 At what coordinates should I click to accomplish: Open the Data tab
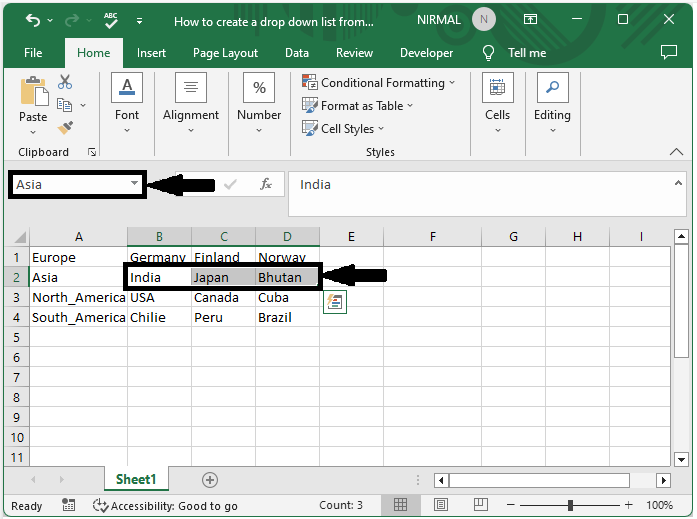point(297,53)
